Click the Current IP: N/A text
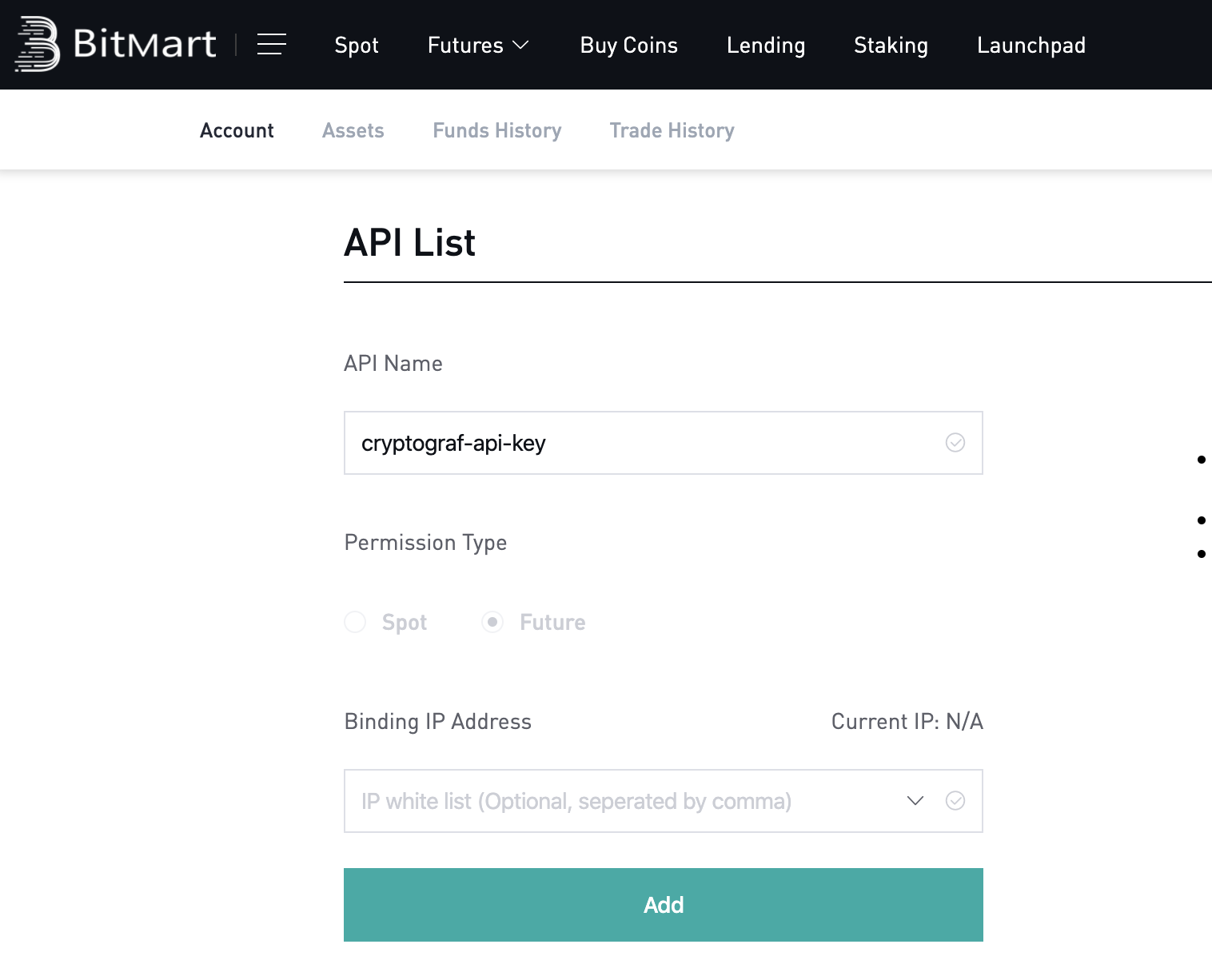Image resolution: width=1212 pixels, height=980 pixels. [907, 721]
